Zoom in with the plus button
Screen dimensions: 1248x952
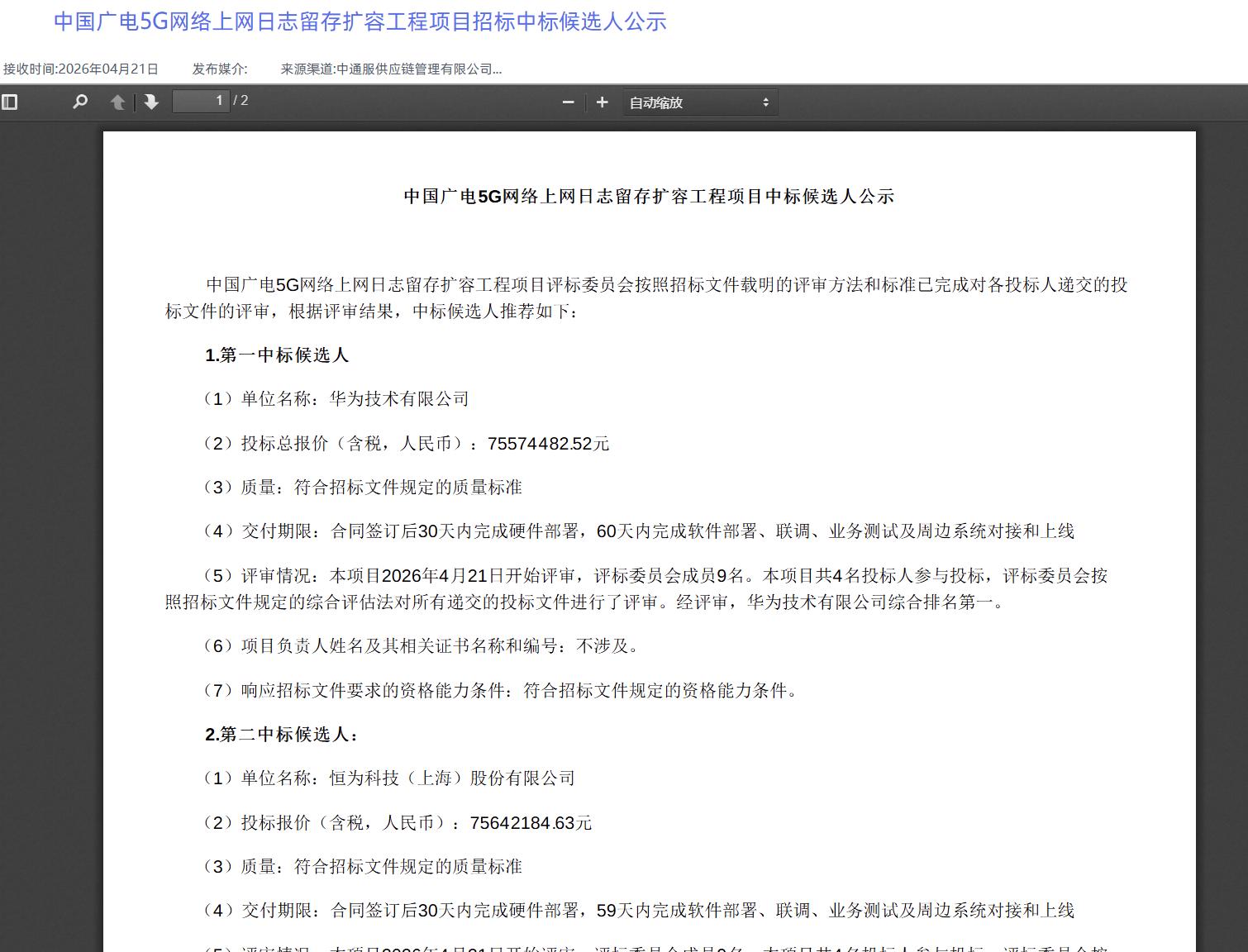coord(603,102)
